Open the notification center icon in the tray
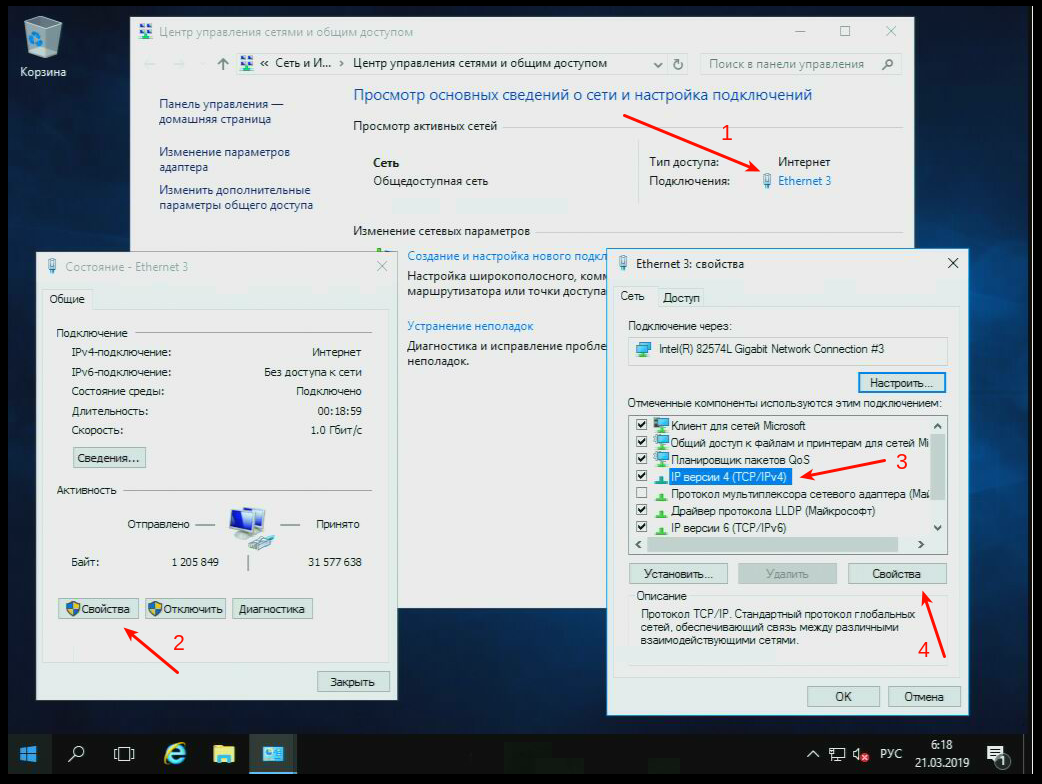 click(x=995, y=754)
